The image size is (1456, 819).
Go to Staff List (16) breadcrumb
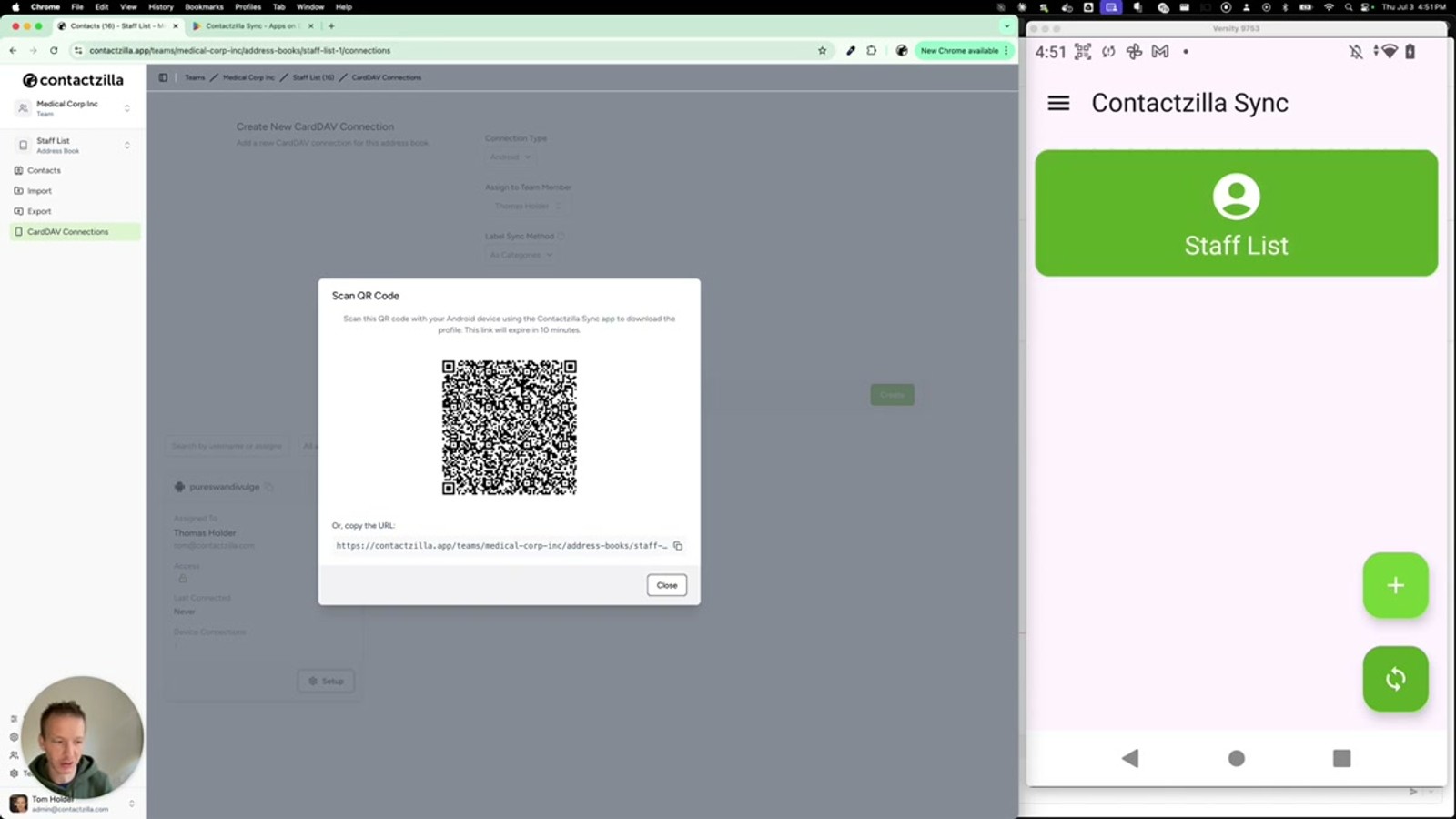313,77
